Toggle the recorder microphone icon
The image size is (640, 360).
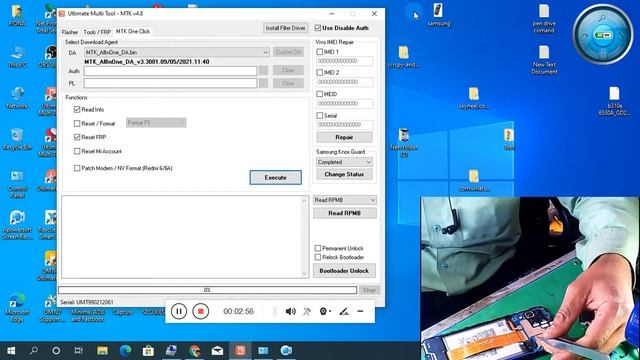(x=307, y=311)
